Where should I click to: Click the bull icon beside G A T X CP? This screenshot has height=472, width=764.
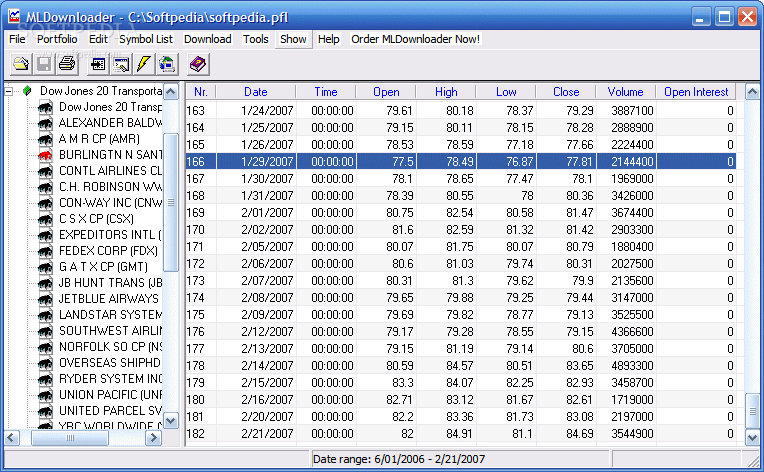tap(45, 267)
